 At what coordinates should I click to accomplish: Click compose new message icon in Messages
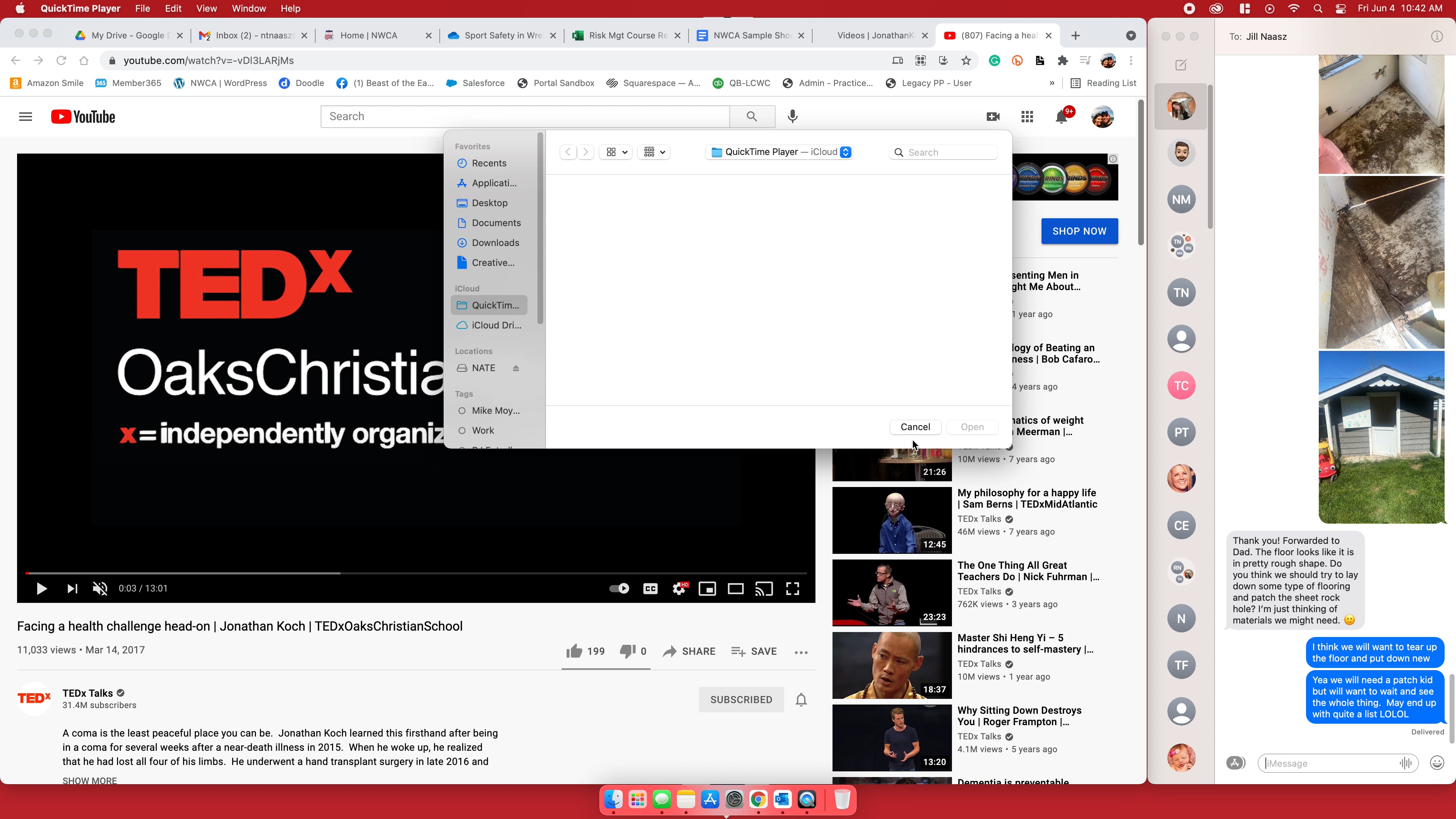(1181, 65)
